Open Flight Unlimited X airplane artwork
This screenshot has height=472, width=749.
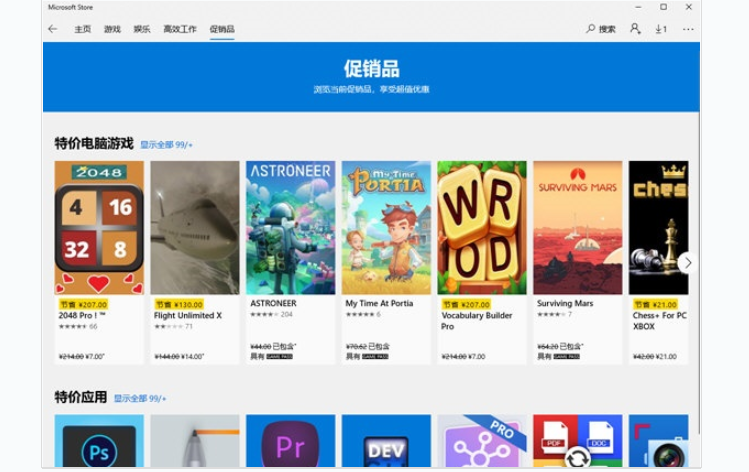click(x=195, y=227)
